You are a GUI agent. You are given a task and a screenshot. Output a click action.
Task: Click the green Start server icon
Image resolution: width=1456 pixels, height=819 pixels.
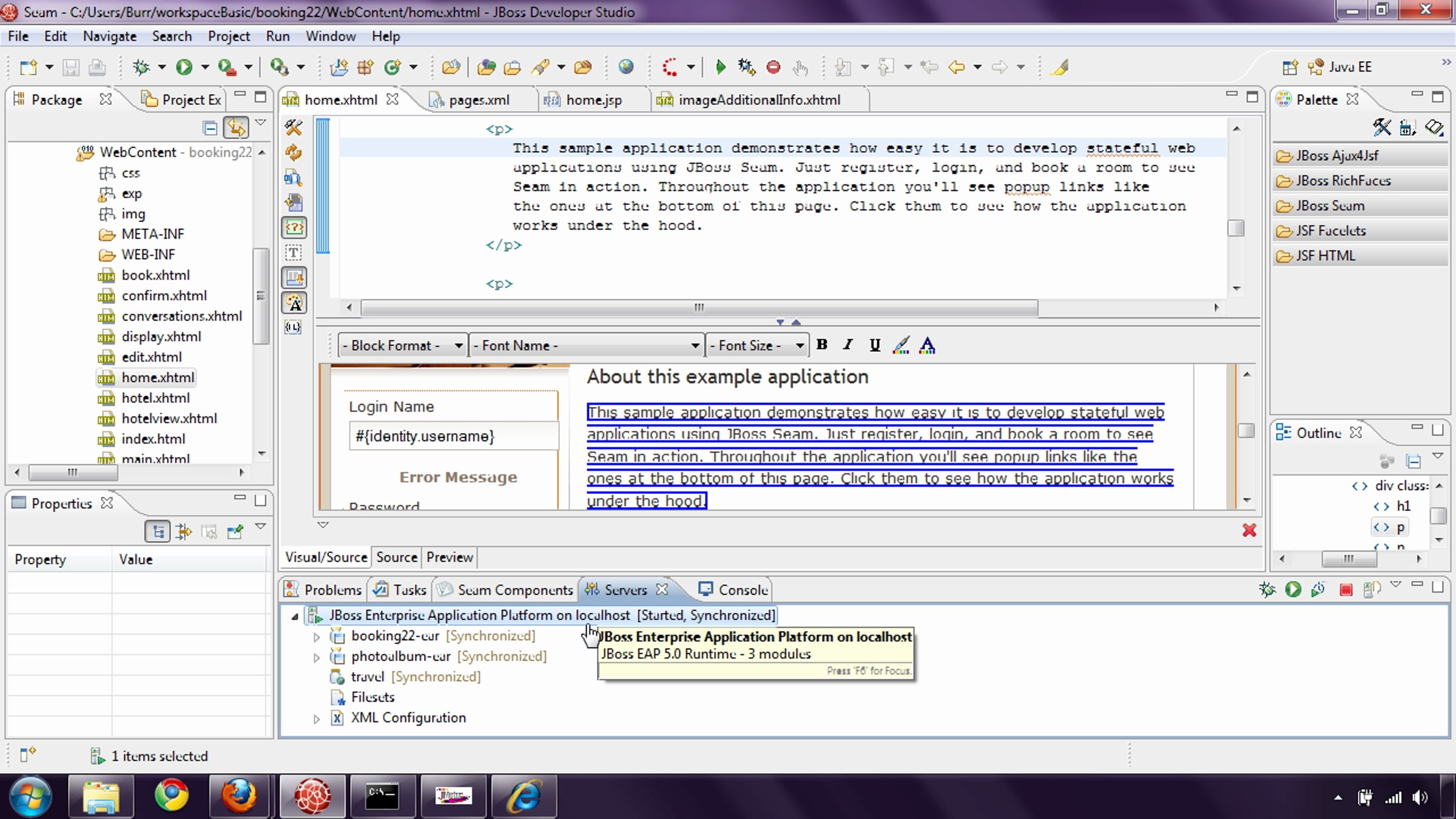1293,589
